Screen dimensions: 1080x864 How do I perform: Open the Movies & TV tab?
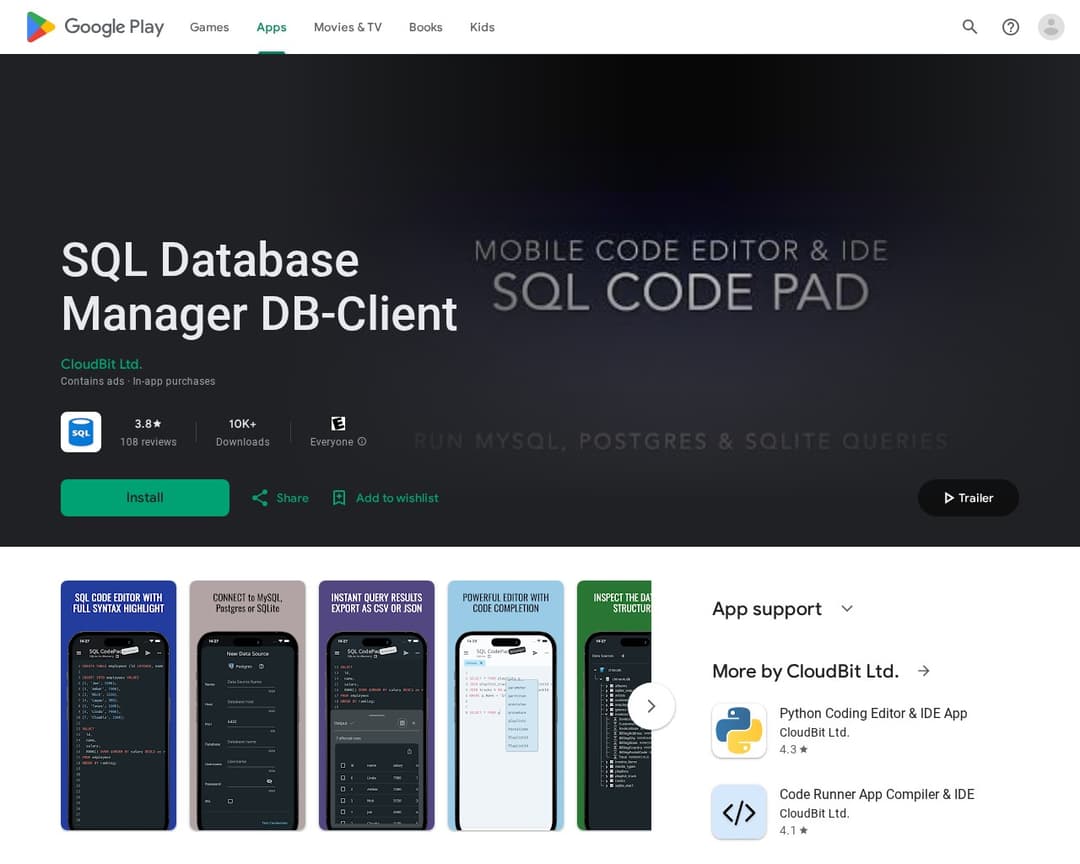click(x=348, y=27)
